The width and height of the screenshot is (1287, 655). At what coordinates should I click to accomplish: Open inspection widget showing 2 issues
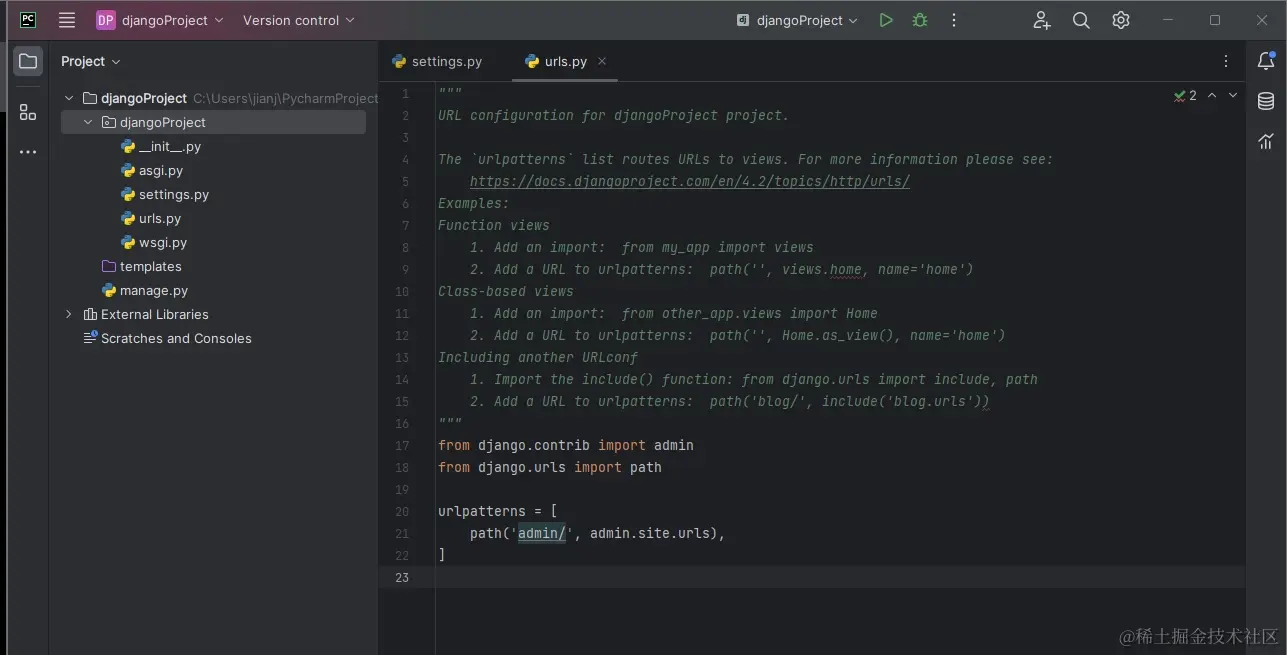point(1185,95)
